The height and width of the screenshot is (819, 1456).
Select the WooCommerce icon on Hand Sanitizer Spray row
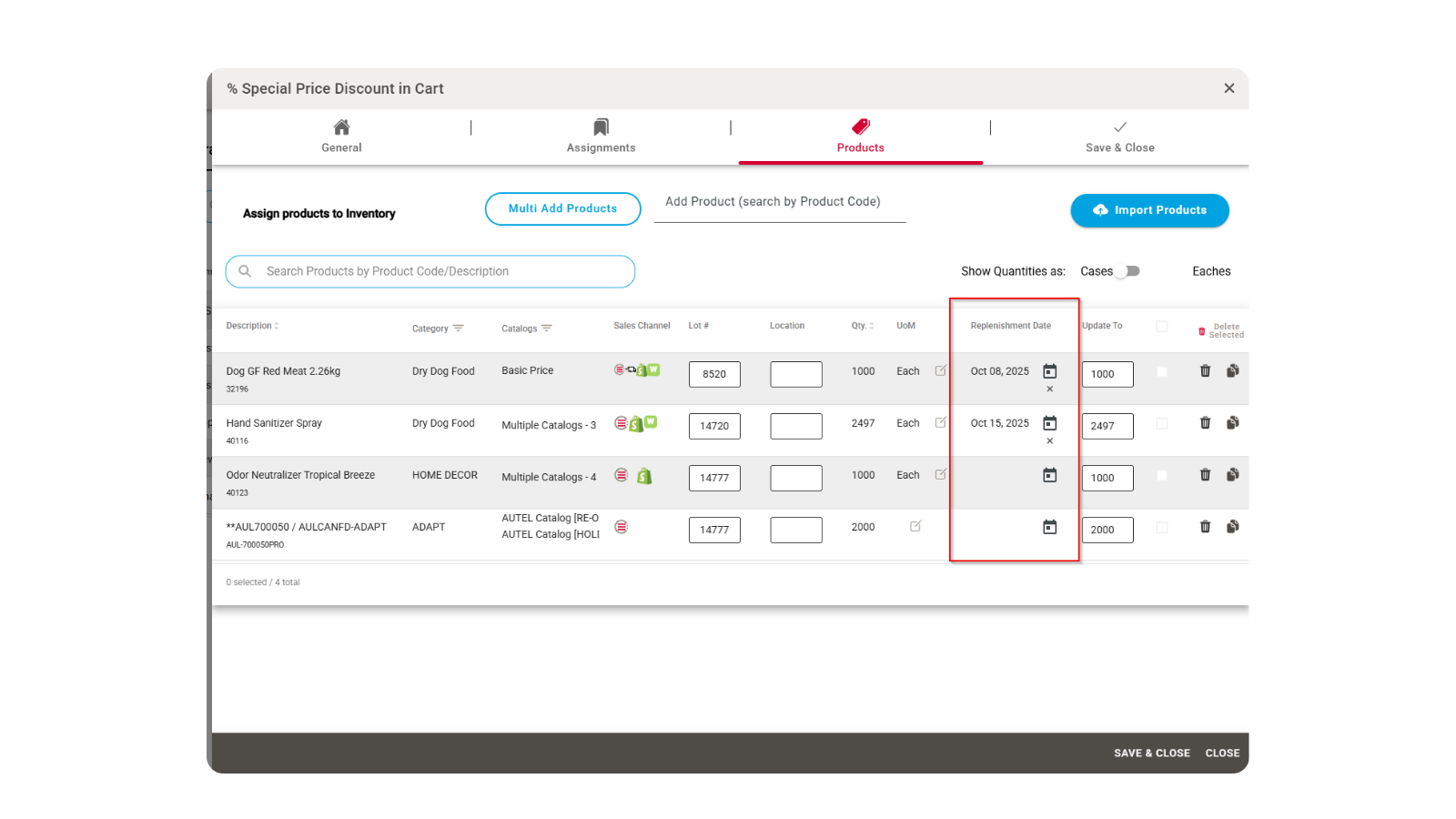click(x=651, y=423)
